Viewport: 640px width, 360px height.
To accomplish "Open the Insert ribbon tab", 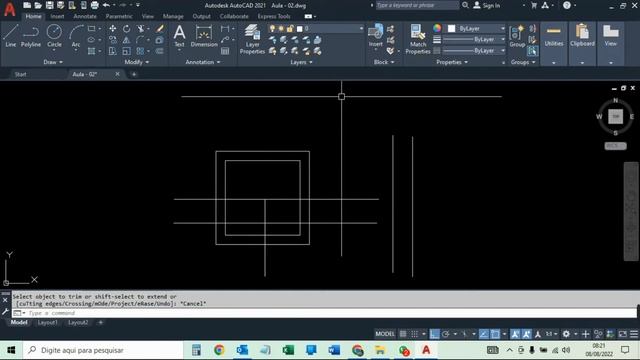I will pos(58,16).
